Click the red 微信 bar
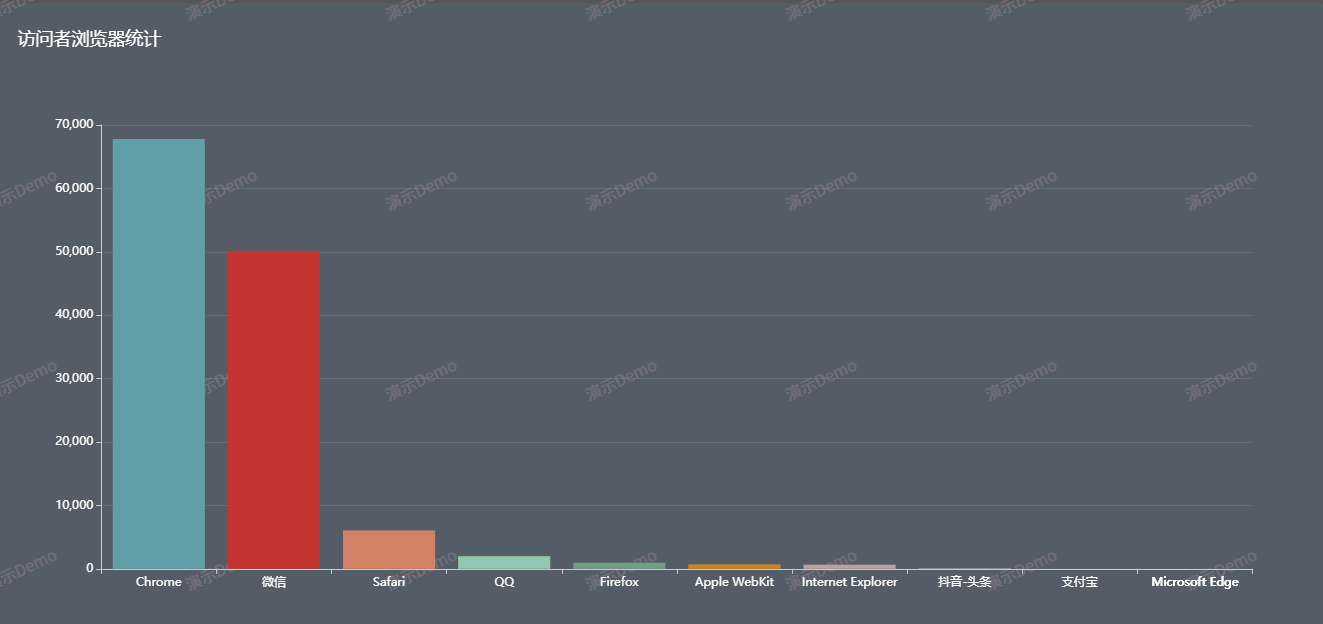Screen dimensions: 1323x624 point(274,410)
